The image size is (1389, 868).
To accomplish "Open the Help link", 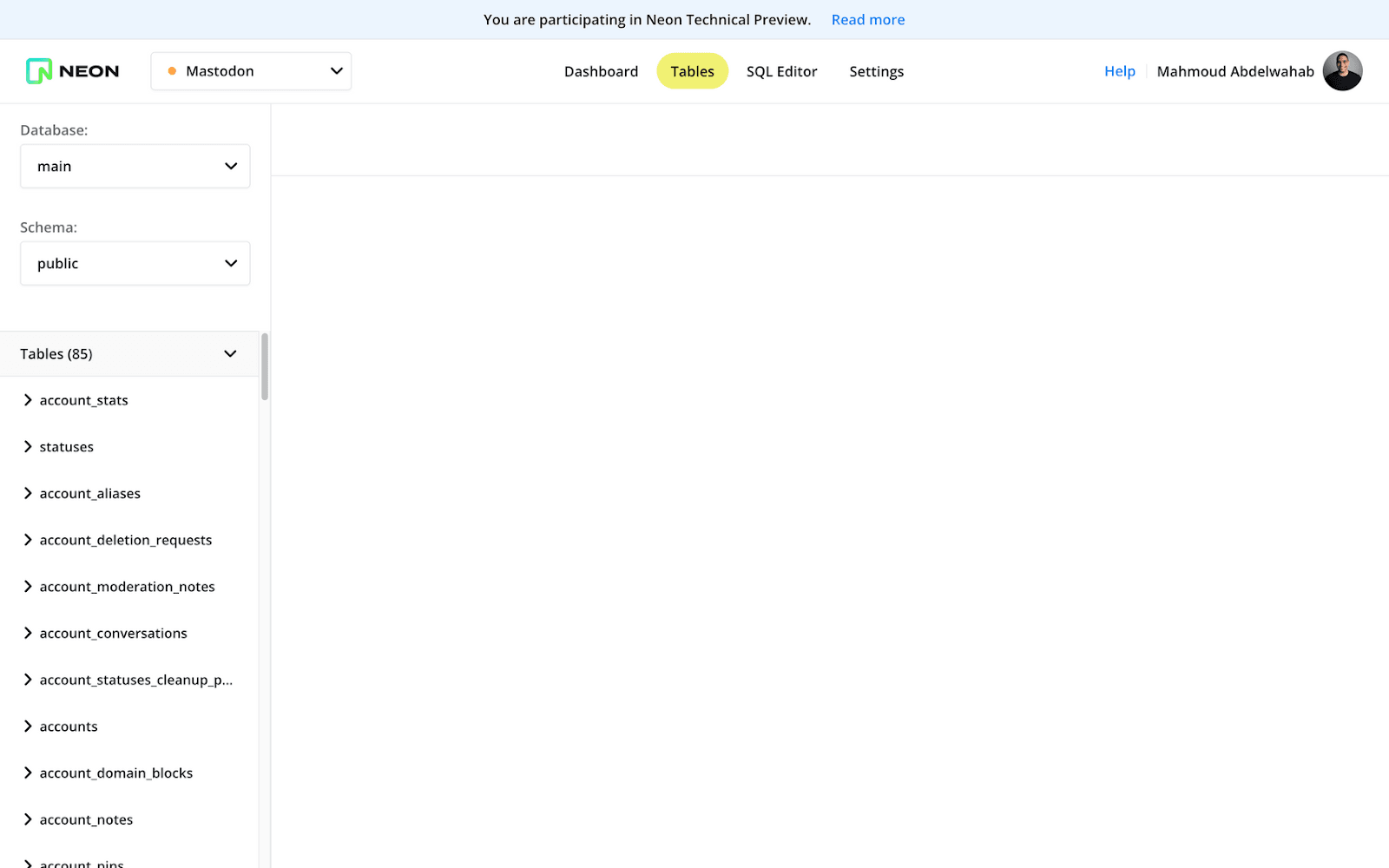I will point(1119,71).
